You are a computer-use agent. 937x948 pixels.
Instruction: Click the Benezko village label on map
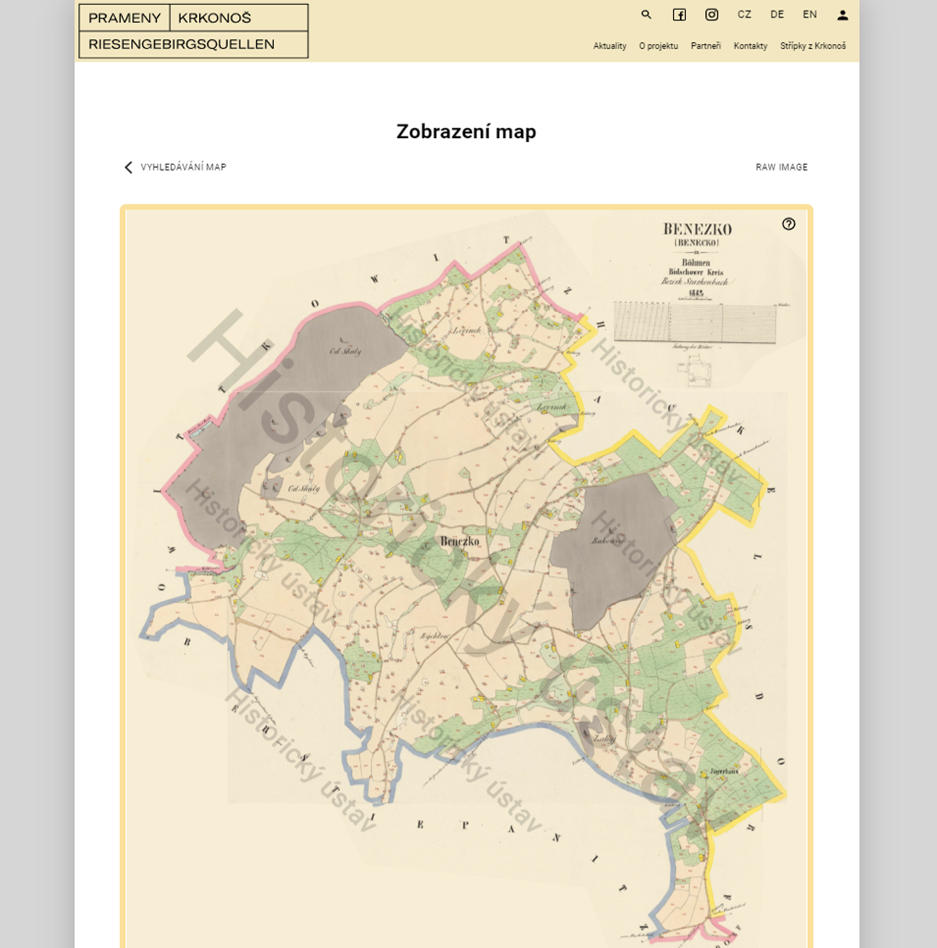click(x=459, y=541)
